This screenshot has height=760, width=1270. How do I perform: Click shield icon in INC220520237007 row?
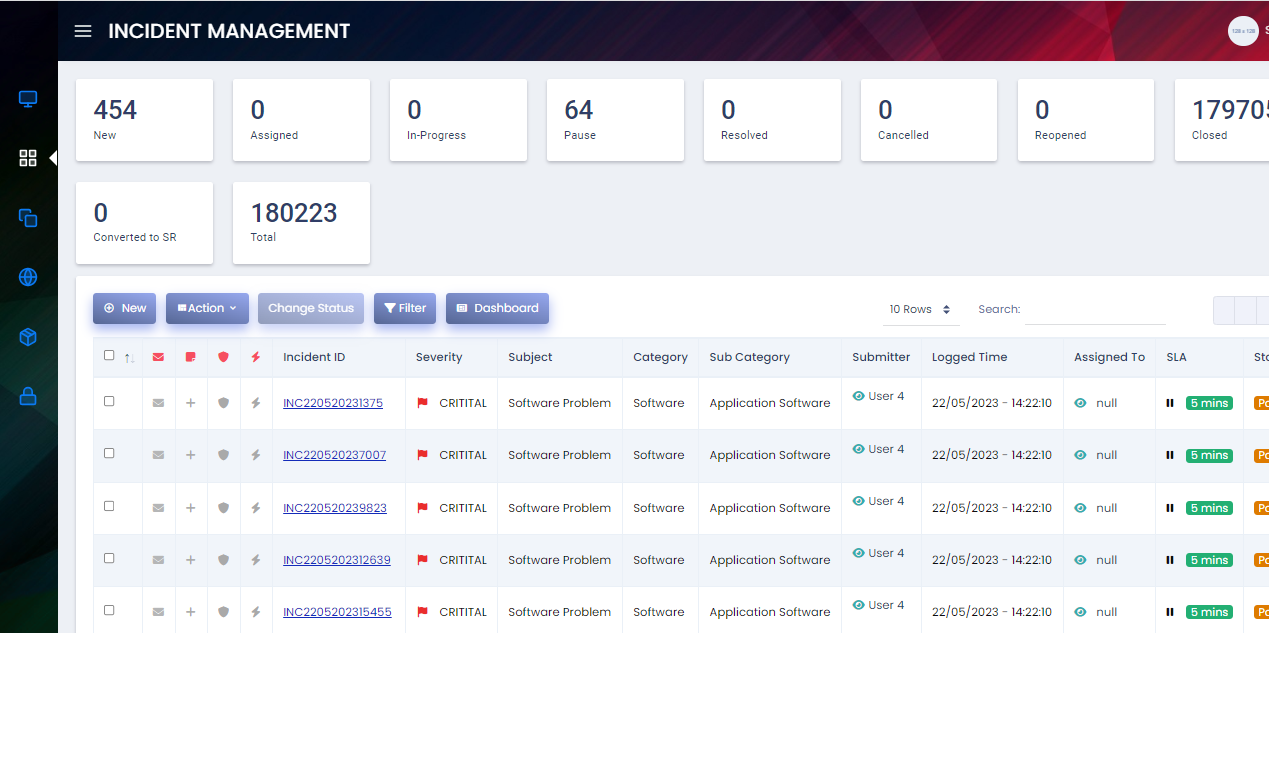point(223,455)
